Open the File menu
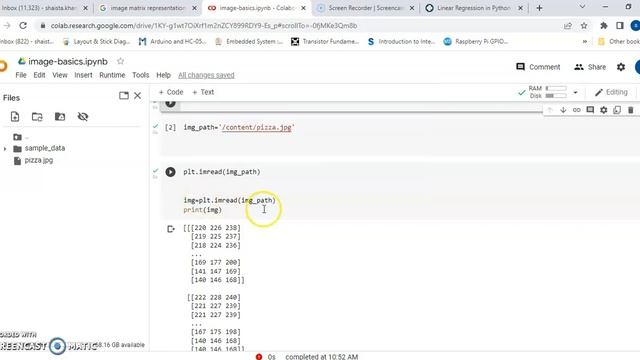Screen dimensions: 640x360 pos(21,75)
